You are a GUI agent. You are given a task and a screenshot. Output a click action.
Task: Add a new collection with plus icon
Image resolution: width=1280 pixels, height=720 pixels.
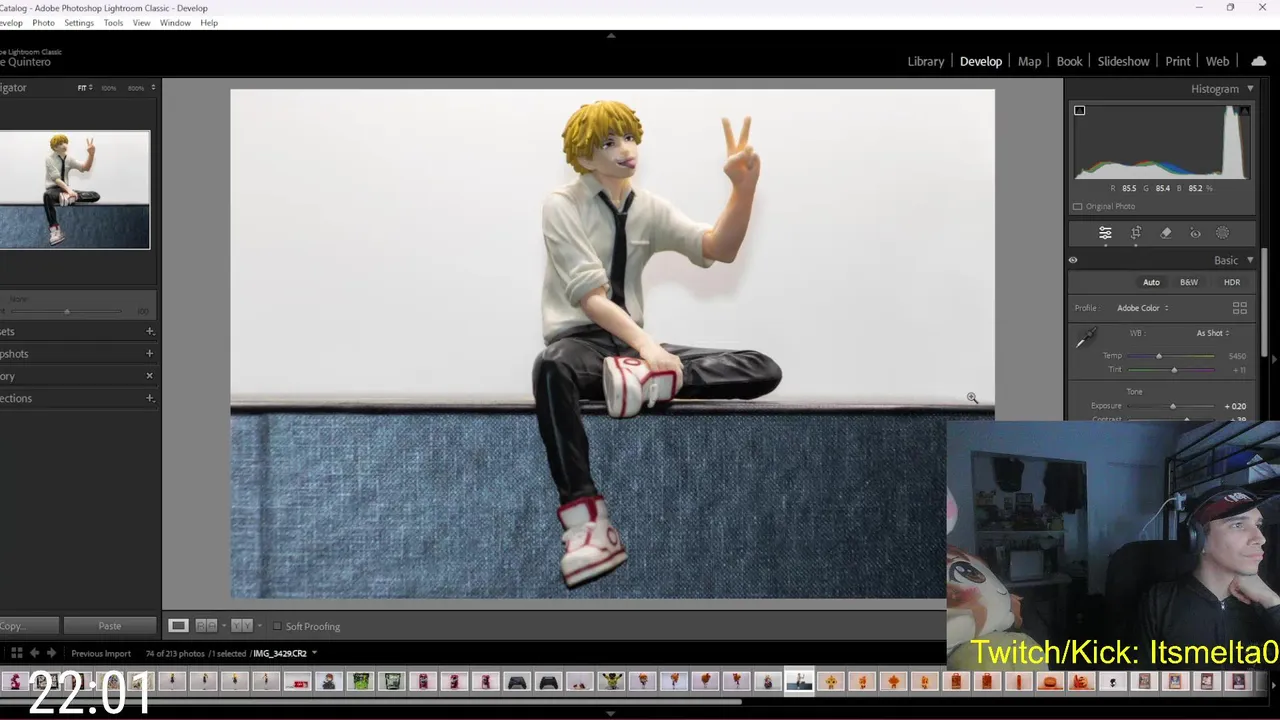150,398
